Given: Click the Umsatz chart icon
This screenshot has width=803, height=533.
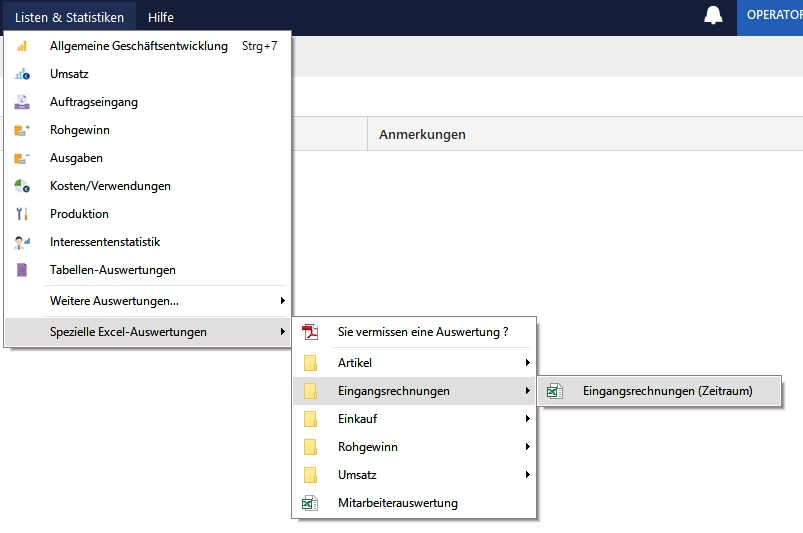Looking at the screenshot, I should coord(22,74).
